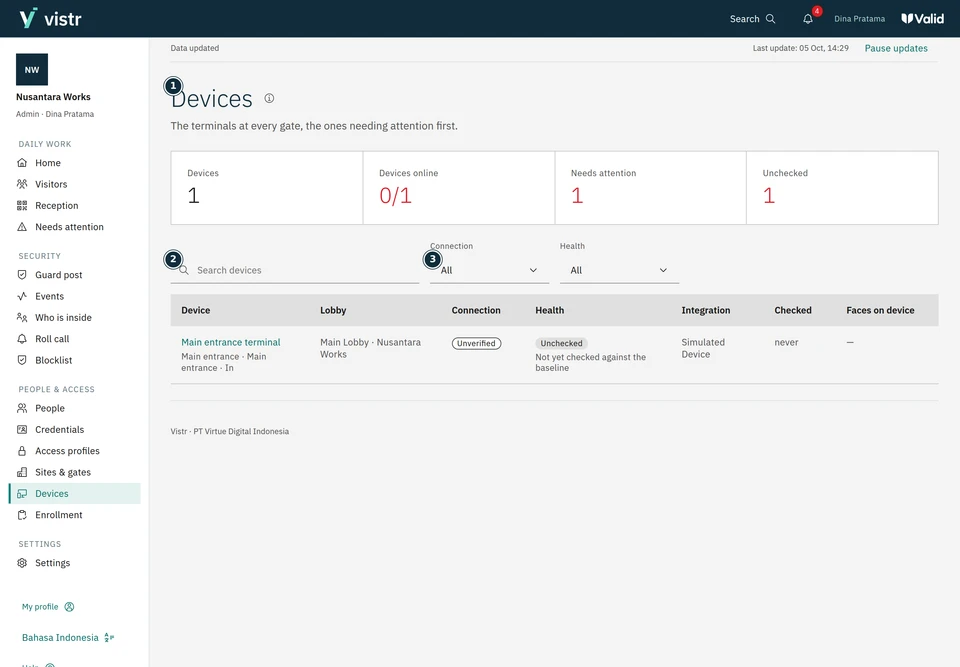960x667 pixels.
Task: Click the Lobby column header
Action: (333, 311)
